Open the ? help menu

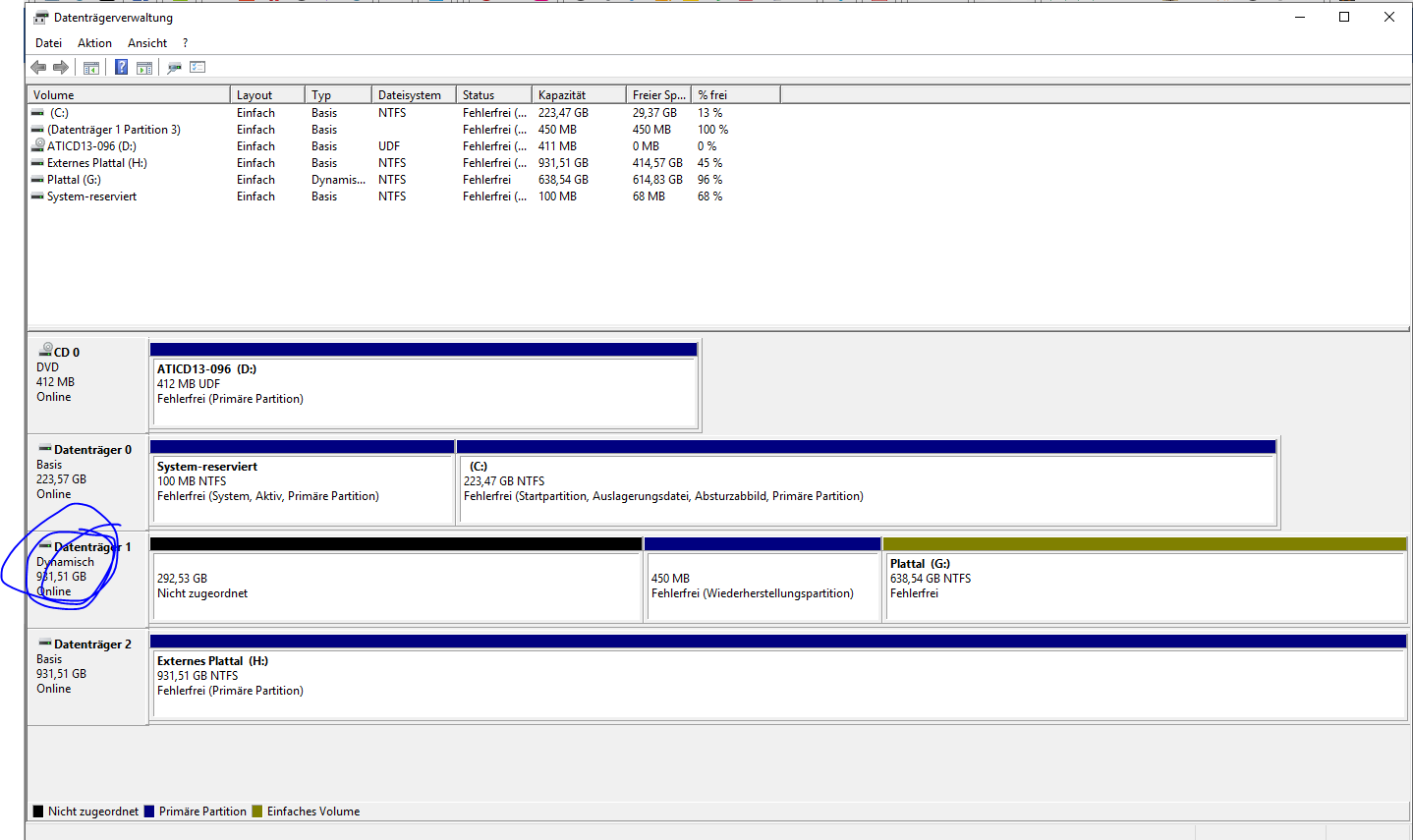(x=185, y=43)
